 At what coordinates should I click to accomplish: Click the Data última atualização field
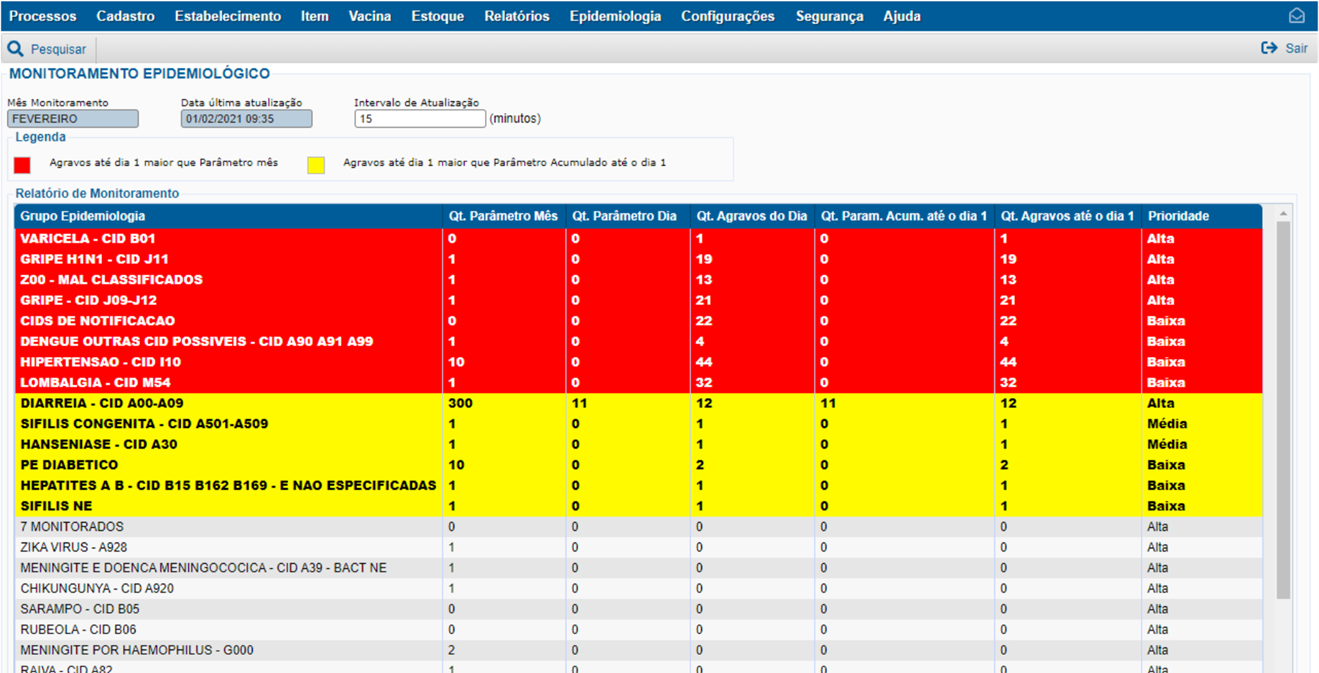pos(246,119)
